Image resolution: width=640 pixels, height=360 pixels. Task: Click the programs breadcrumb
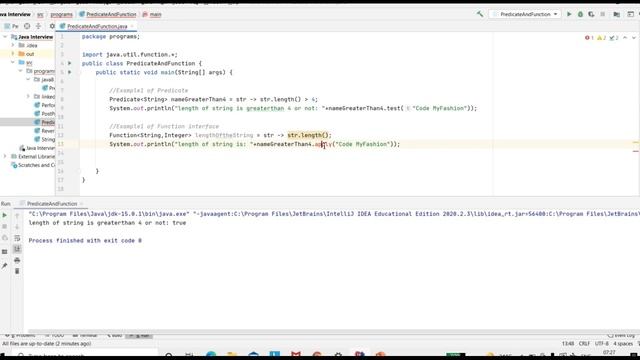(62, 14)
